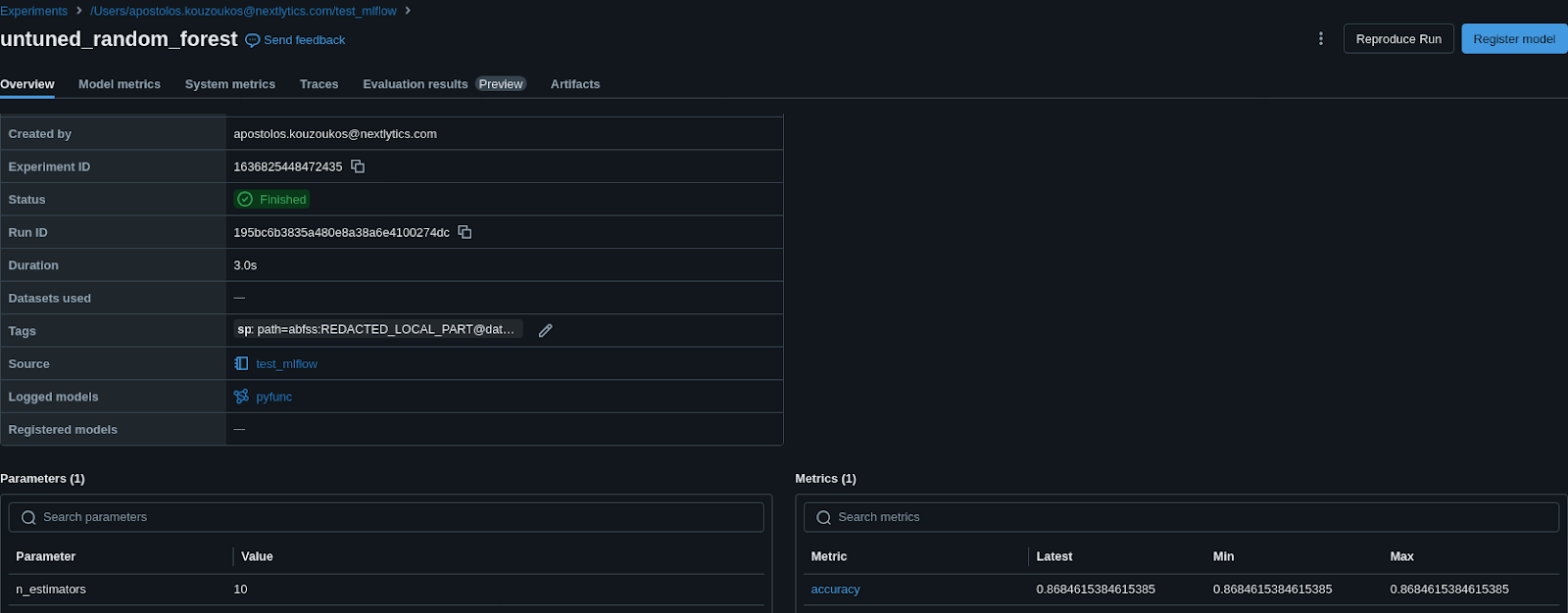Click the notebook icon beside test_mlflow
The image size is (1568, 613).
(241, 363)
